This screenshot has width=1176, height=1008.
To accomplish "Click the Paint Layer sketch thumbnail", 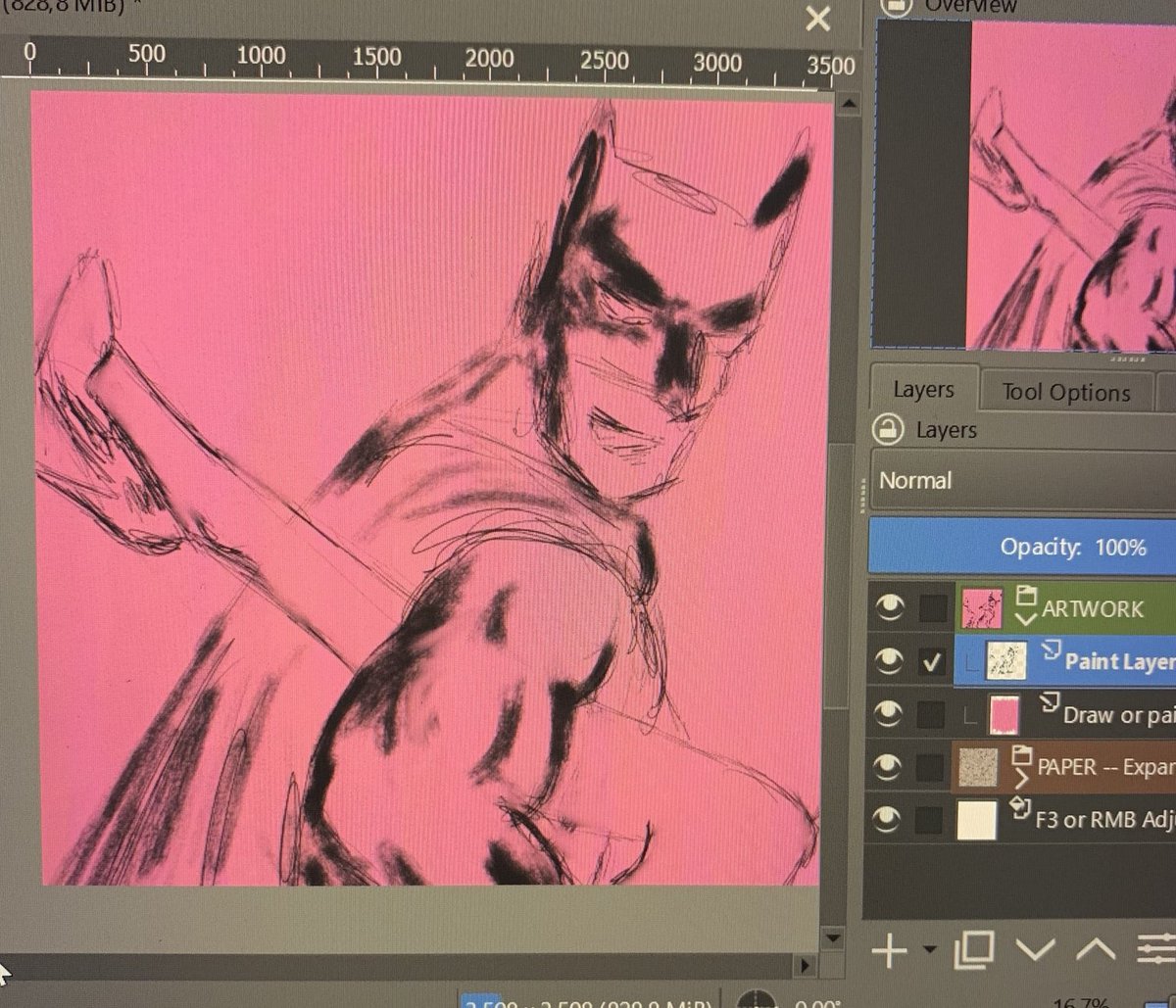I will 1005,662.
